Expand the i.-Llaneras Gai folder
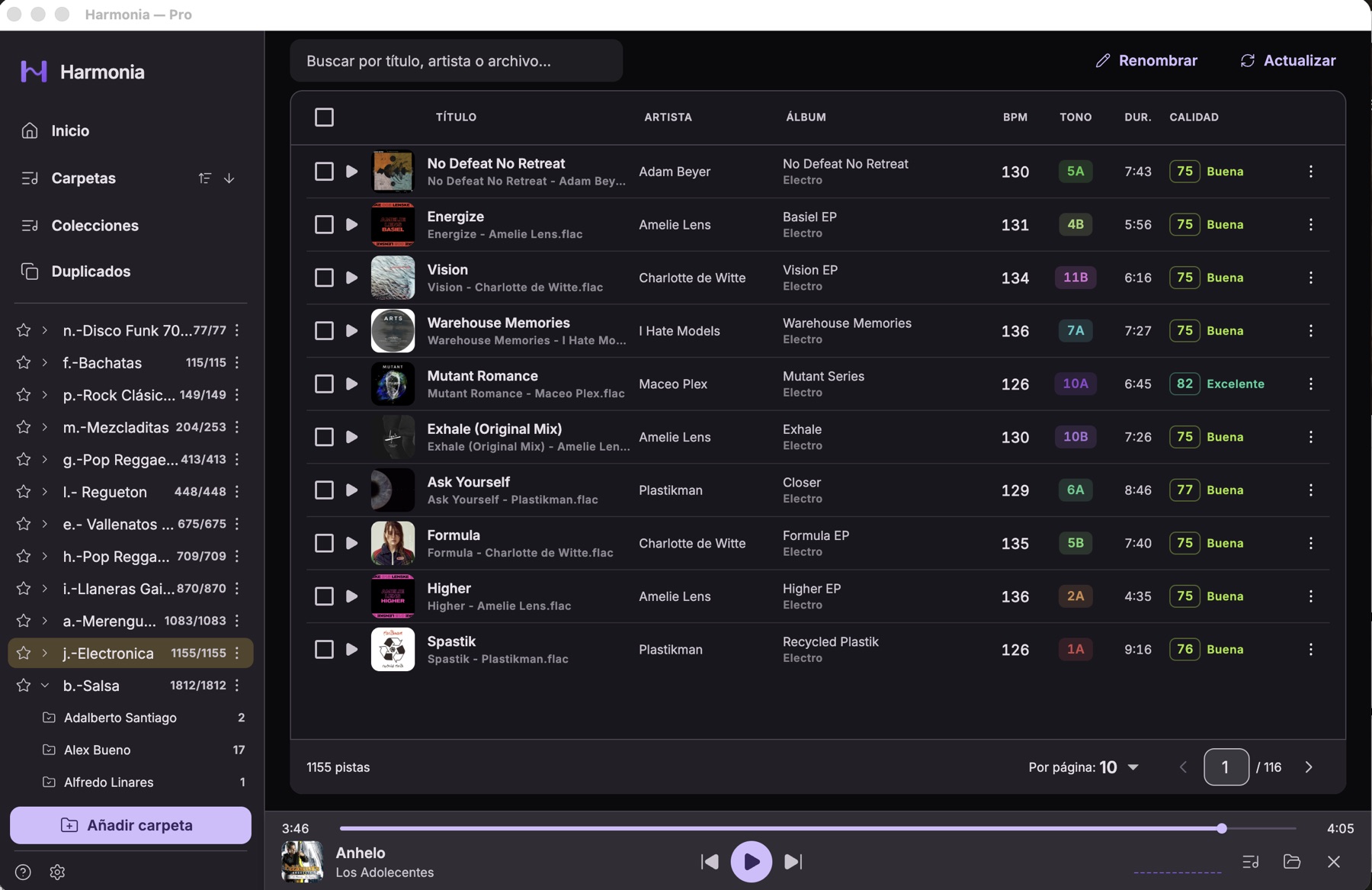The image size is (1372, 890). [45, 588]
